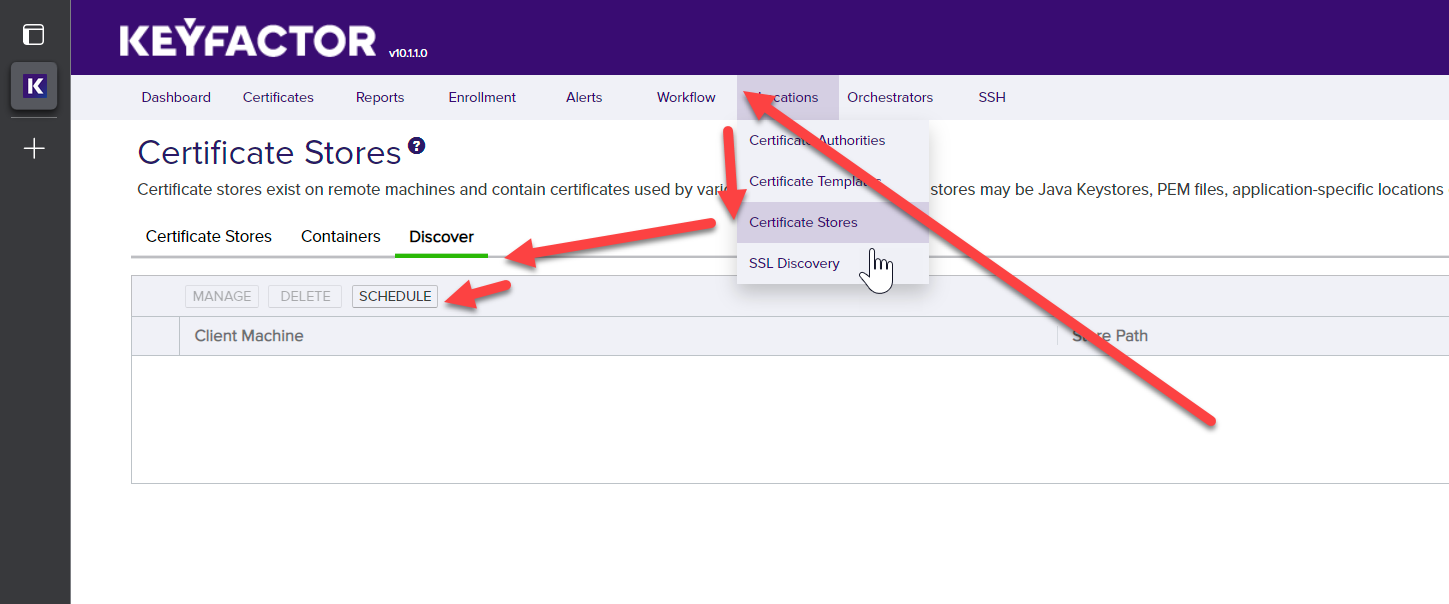Click the sidebar panel layout icon
The width and height of the screenshot is (1449, 604).
(34, 34)
